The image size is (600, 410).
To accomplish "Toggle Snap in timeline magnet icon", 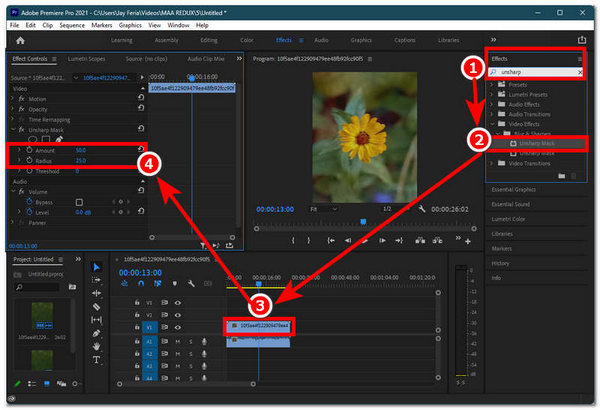I will tap(141, 284).
